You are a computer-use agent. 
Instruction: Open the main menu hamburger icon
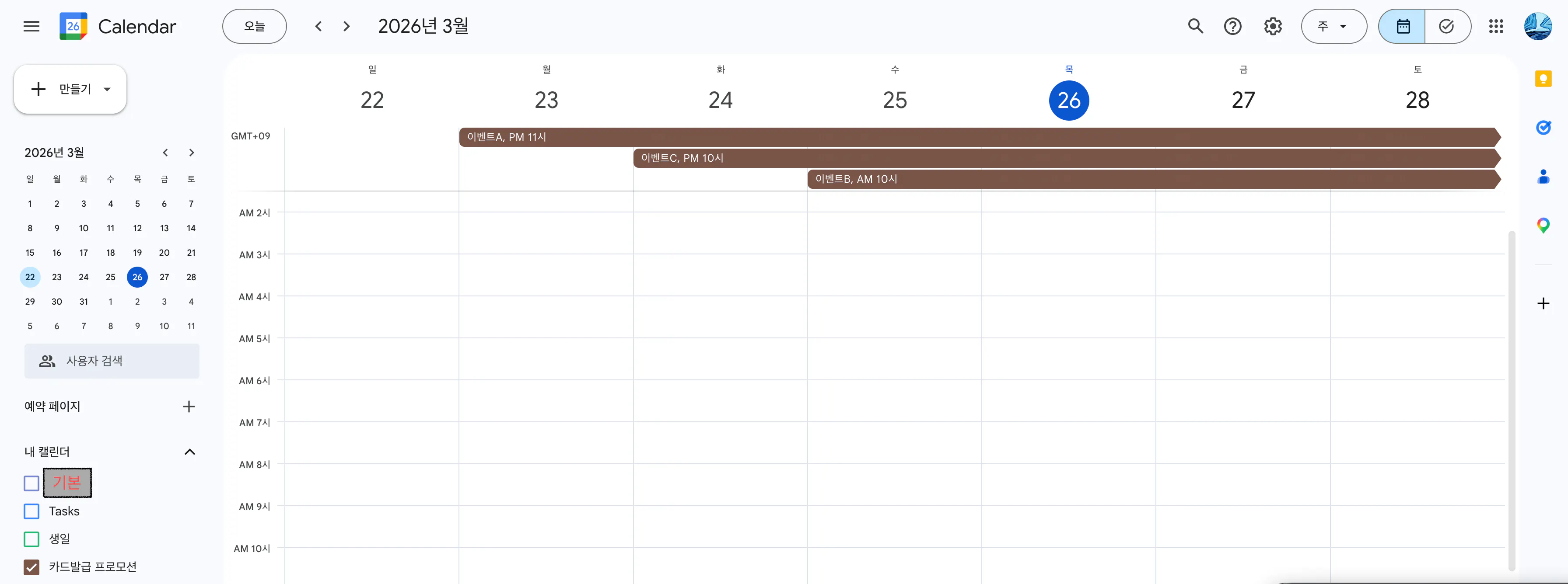[31, 26]
